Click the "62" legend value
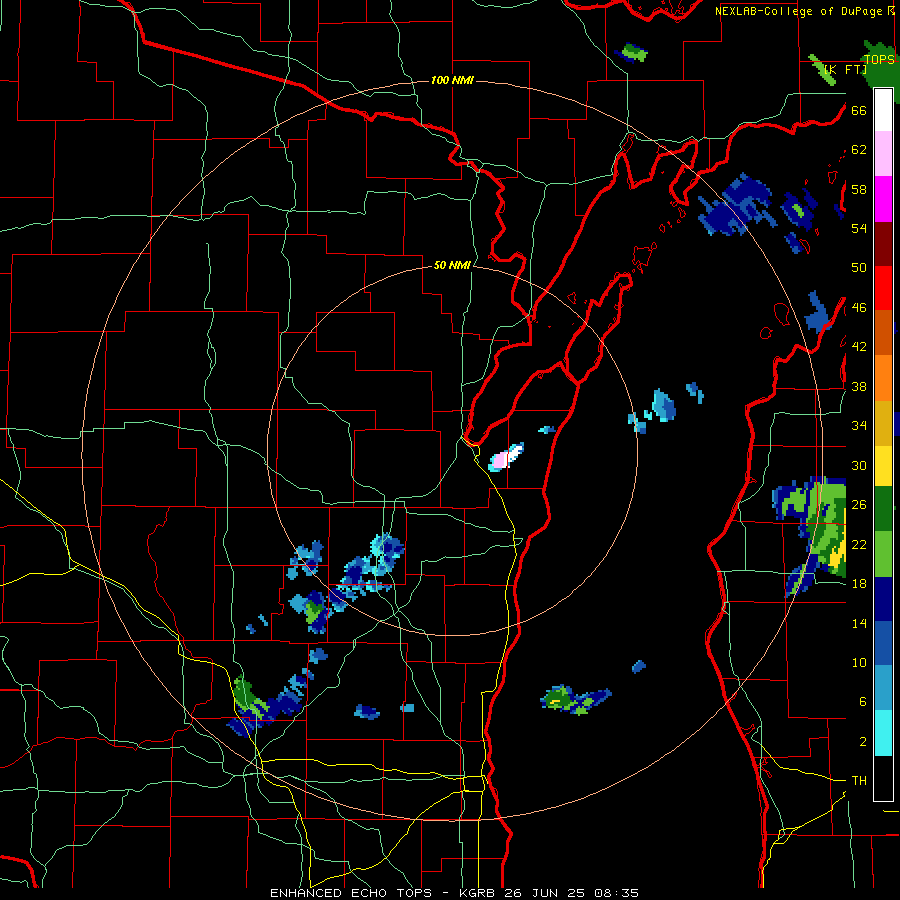 (x=859, y=150)
